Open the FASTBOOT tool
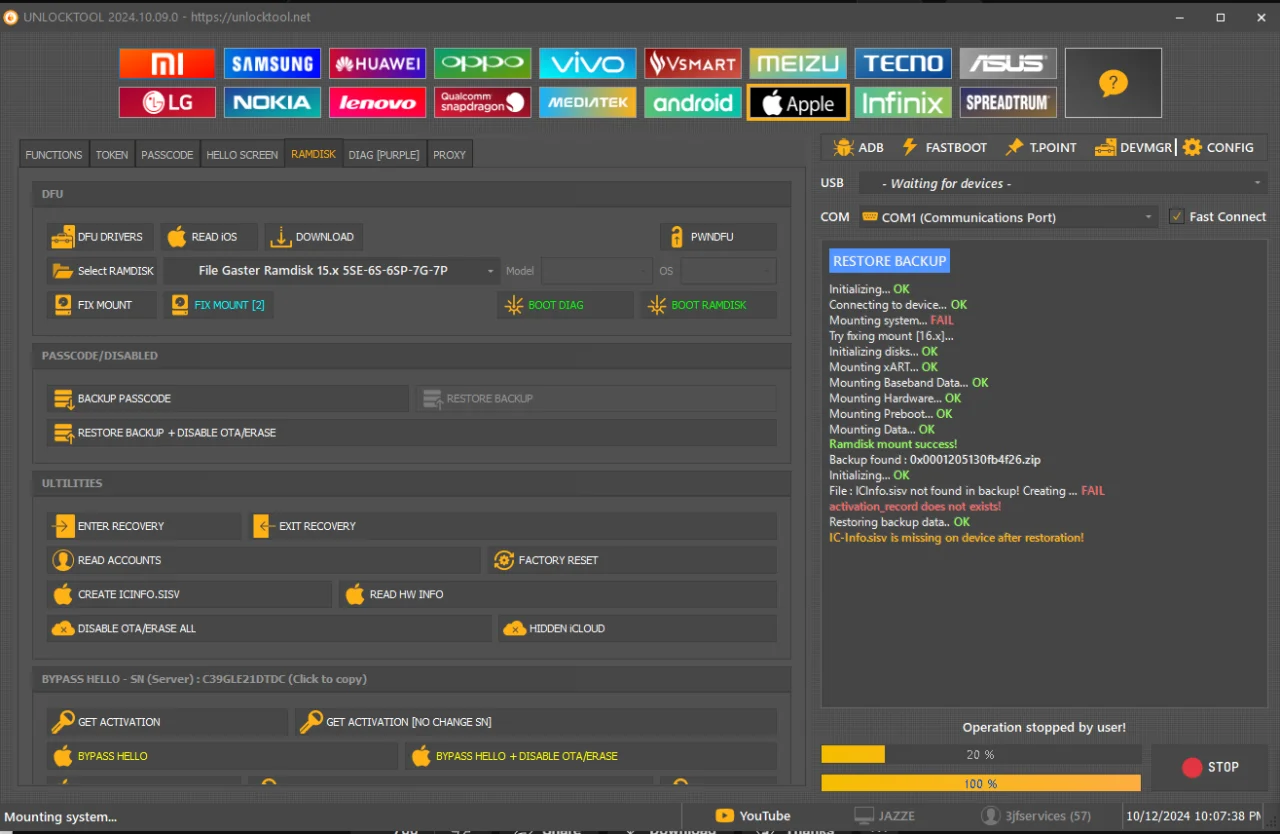This screenshot has width=1280, height=834. tap(944, 147)
